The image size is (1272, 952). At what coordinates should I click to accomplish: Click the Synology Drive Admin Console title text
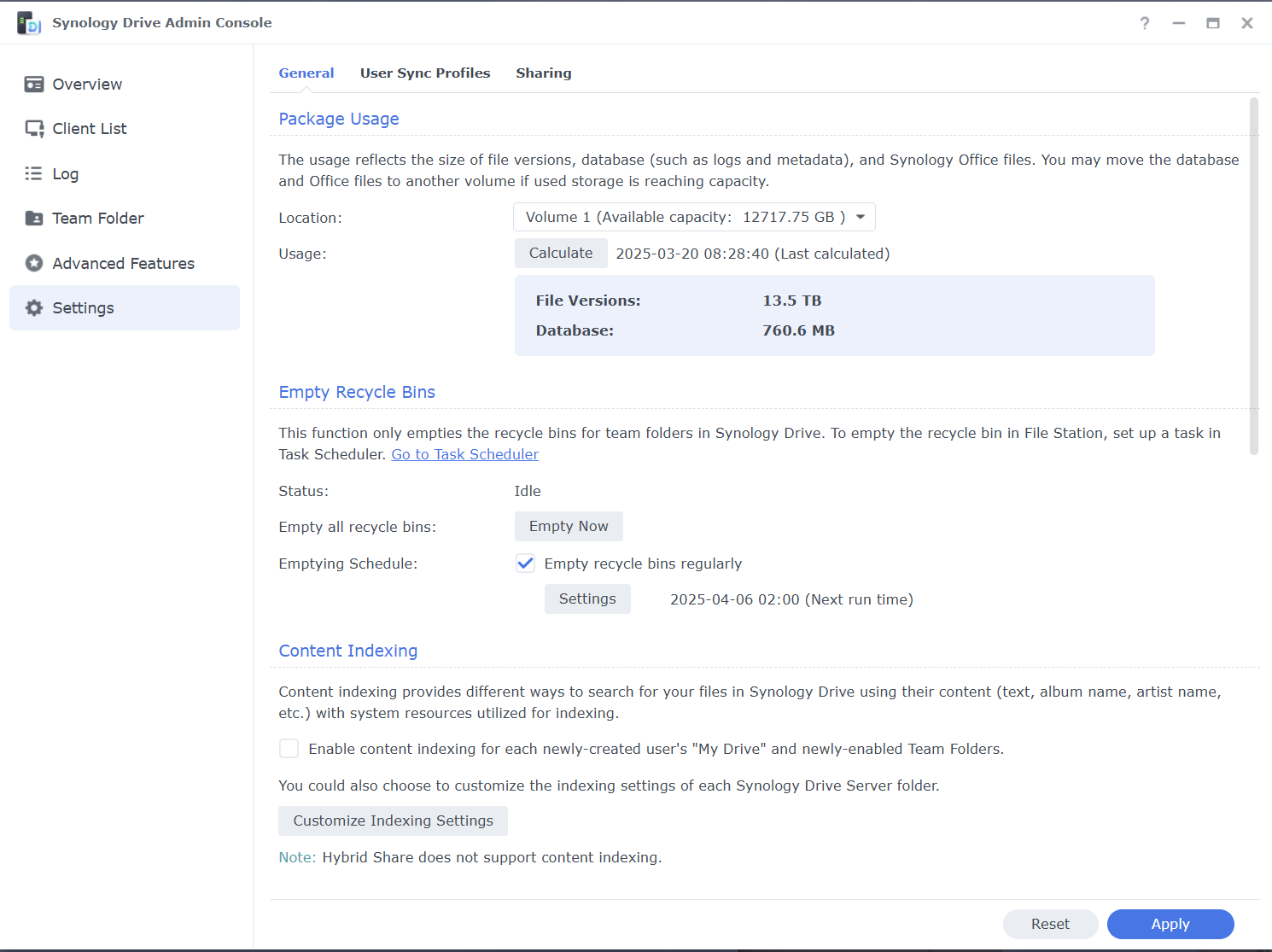(162, 23)
